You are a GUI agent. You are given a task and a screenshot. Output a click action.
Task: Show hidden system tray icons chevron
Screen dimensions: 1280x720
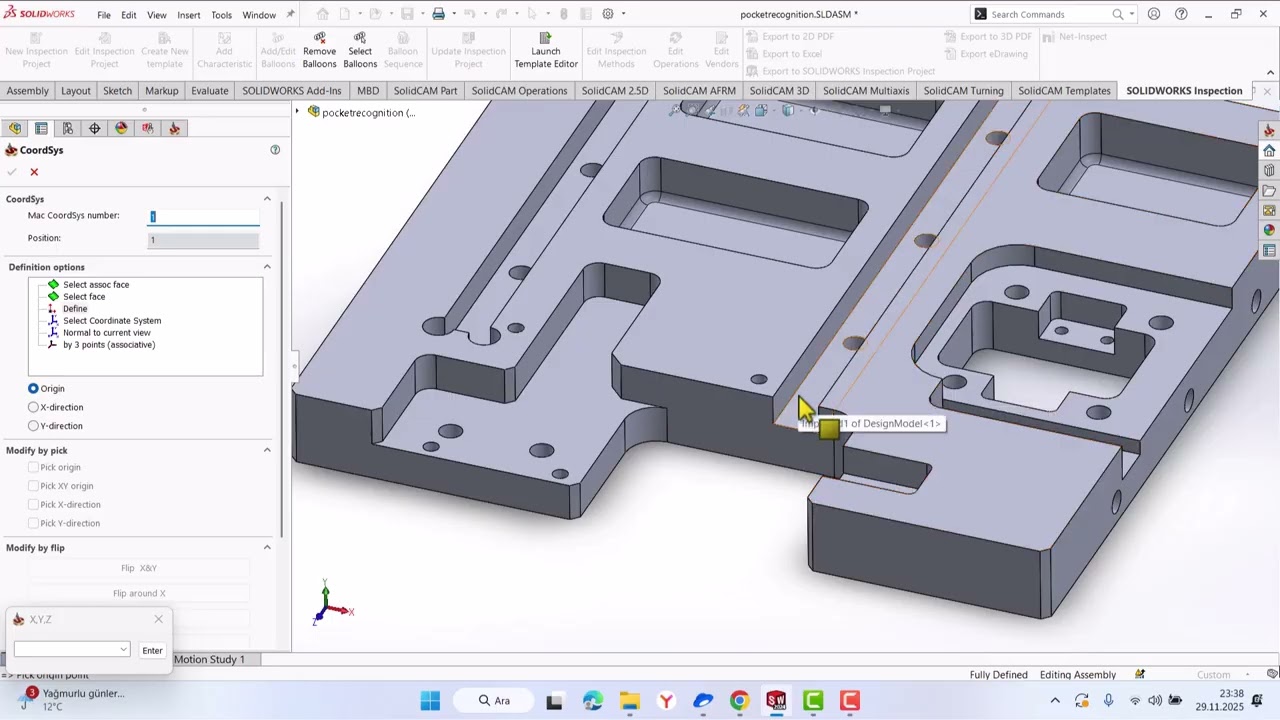(x=1055, y=700)
